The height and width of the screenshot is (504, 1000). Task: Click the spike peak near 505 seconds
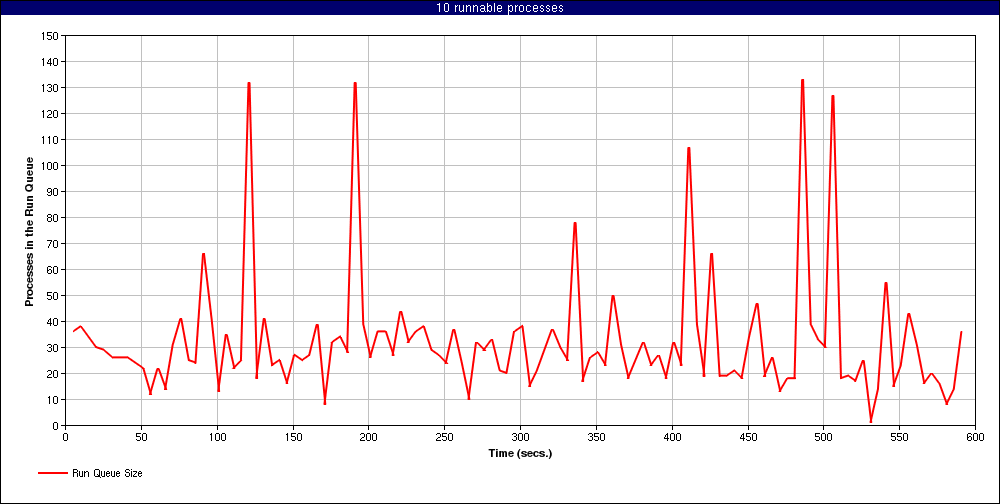833,96
